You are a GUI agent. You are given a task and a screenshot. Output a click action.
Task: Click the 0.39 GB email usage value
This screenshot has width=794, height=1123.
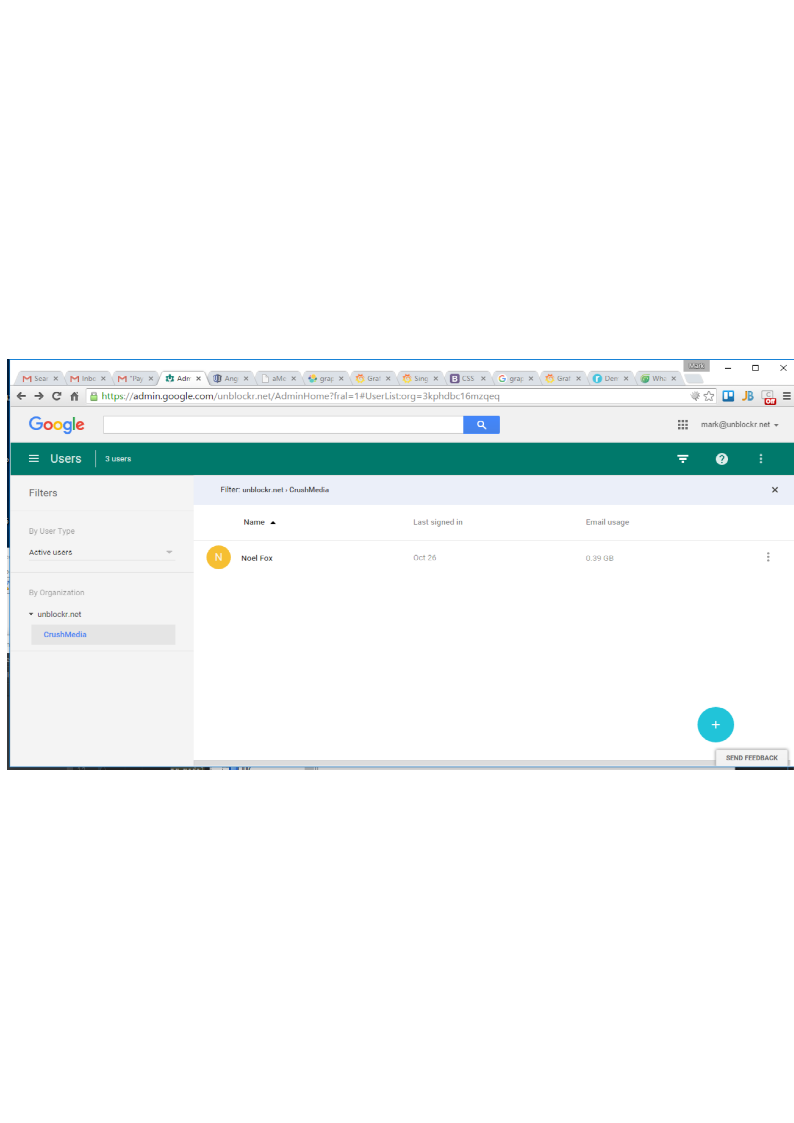coord(599,558)
